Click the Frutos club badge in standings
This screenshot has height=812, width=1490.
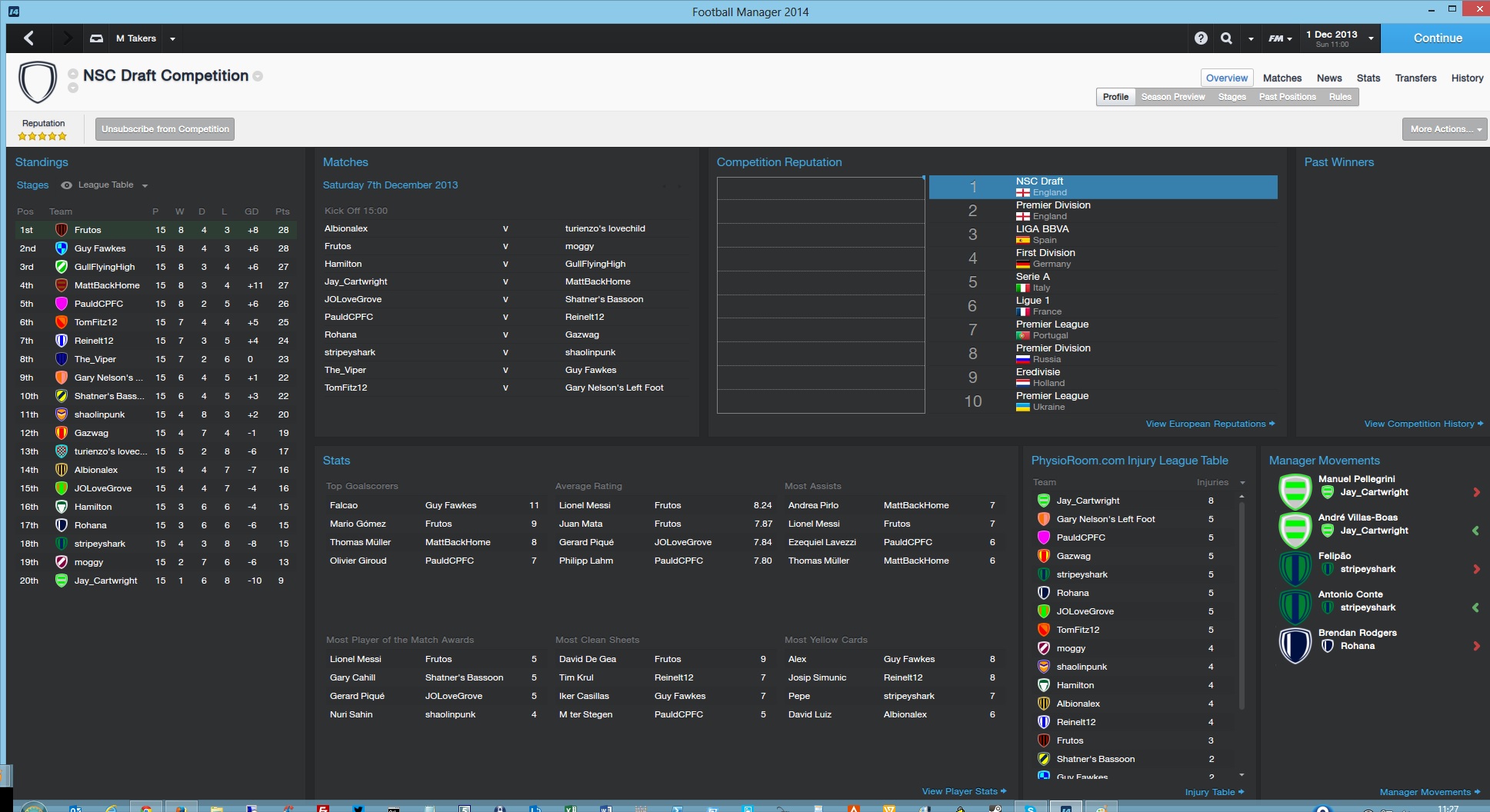pos(62,230)
